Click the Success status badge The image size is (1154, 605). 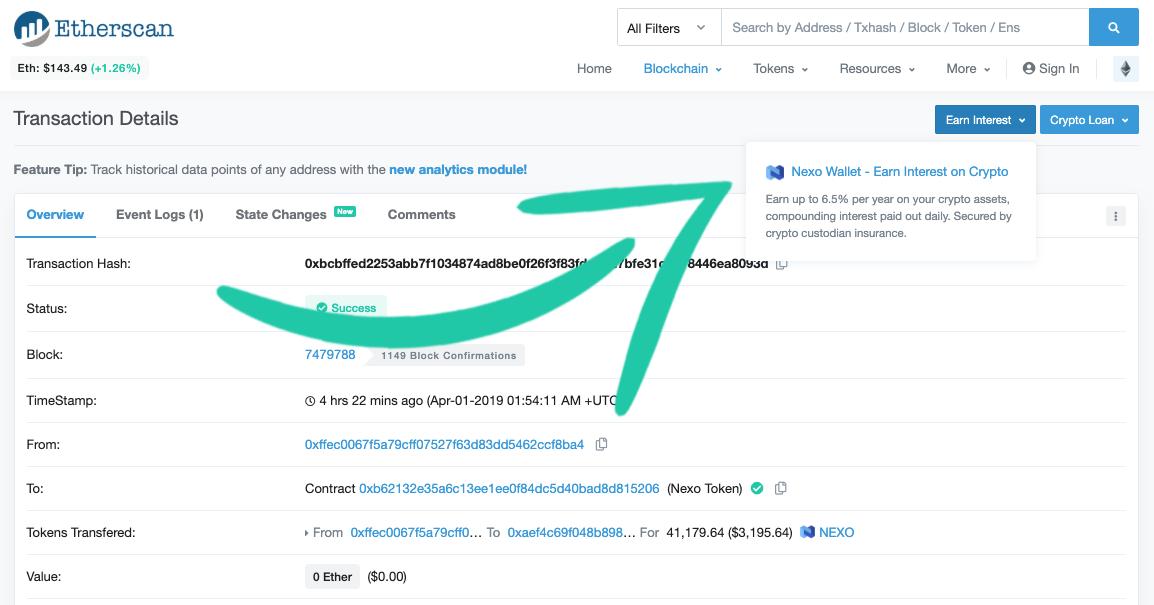coord(346,308)
